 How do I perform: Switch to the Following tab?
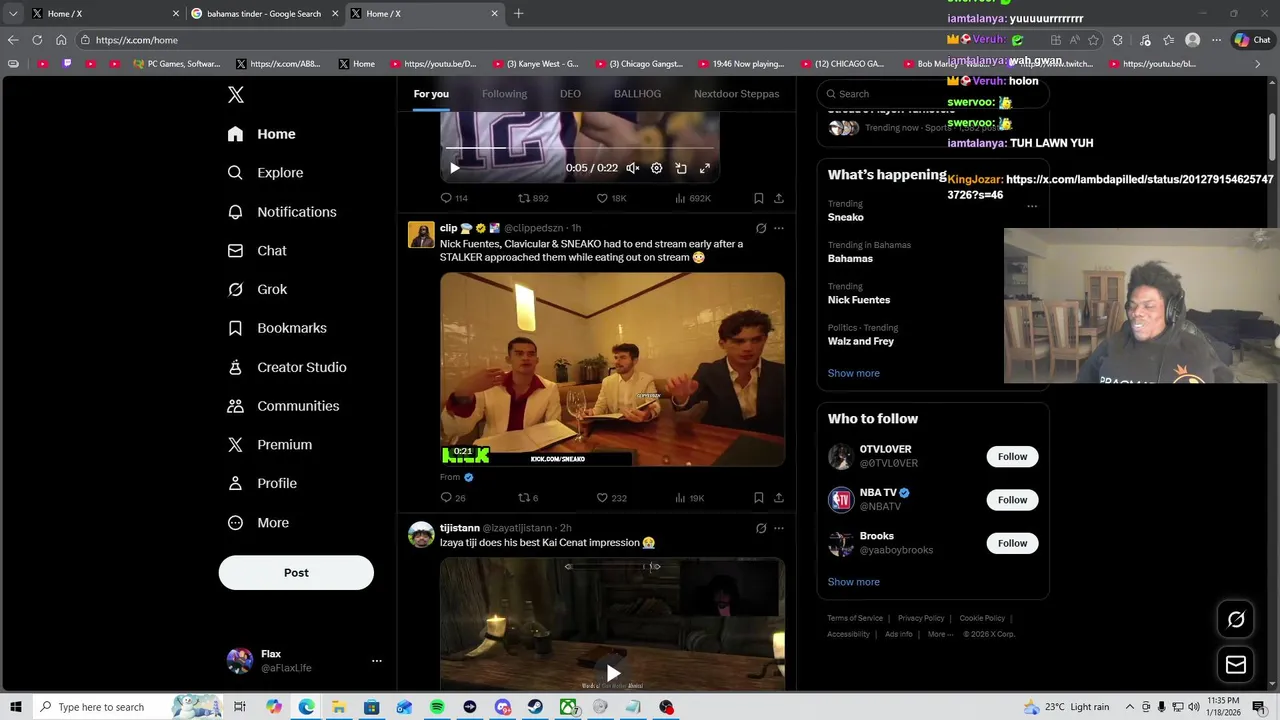[x=504, y=94]
